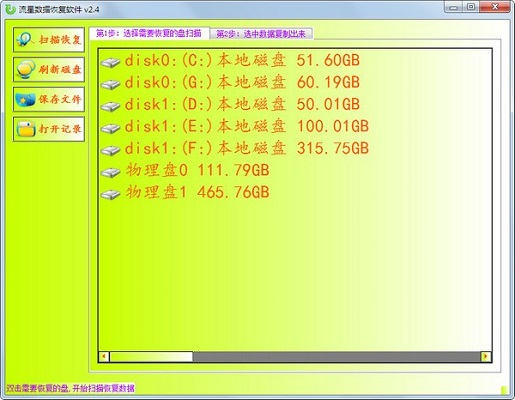The image size is (515, 400).
Task: Click the drive icon beside disk0 (C:)
Action: (x=110, y=62)
